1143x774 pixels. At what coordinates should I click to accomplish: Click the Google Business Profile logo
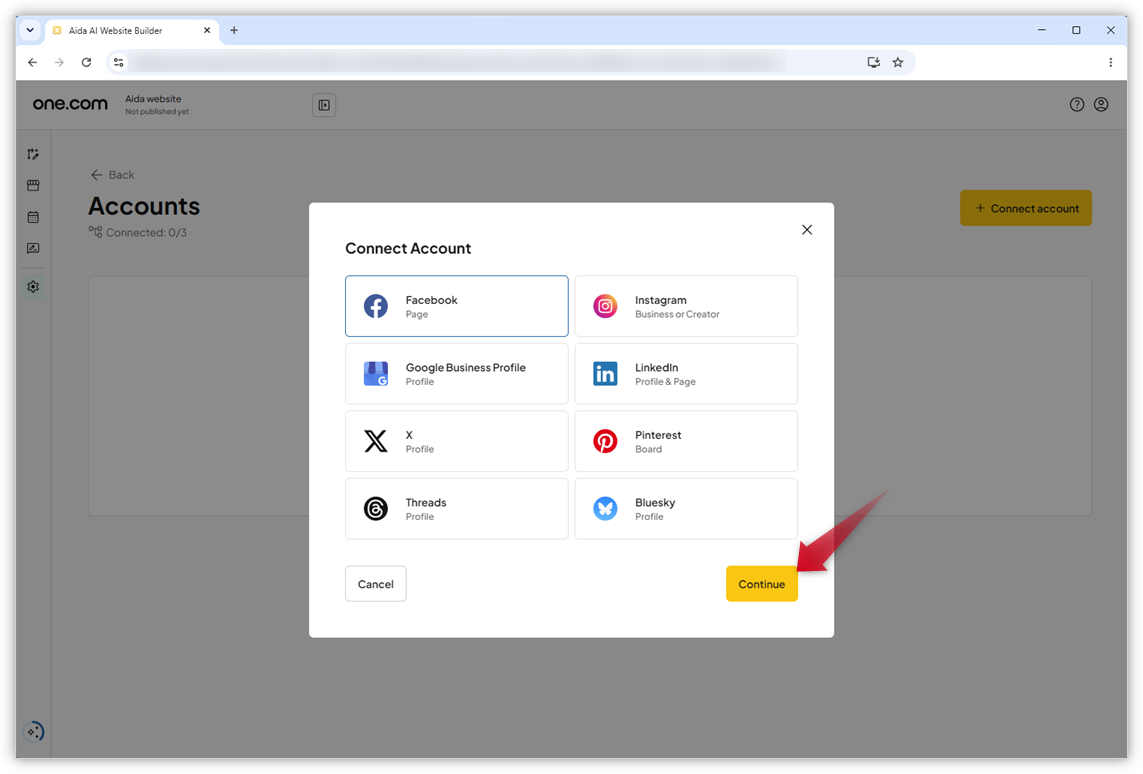(375, 374)
